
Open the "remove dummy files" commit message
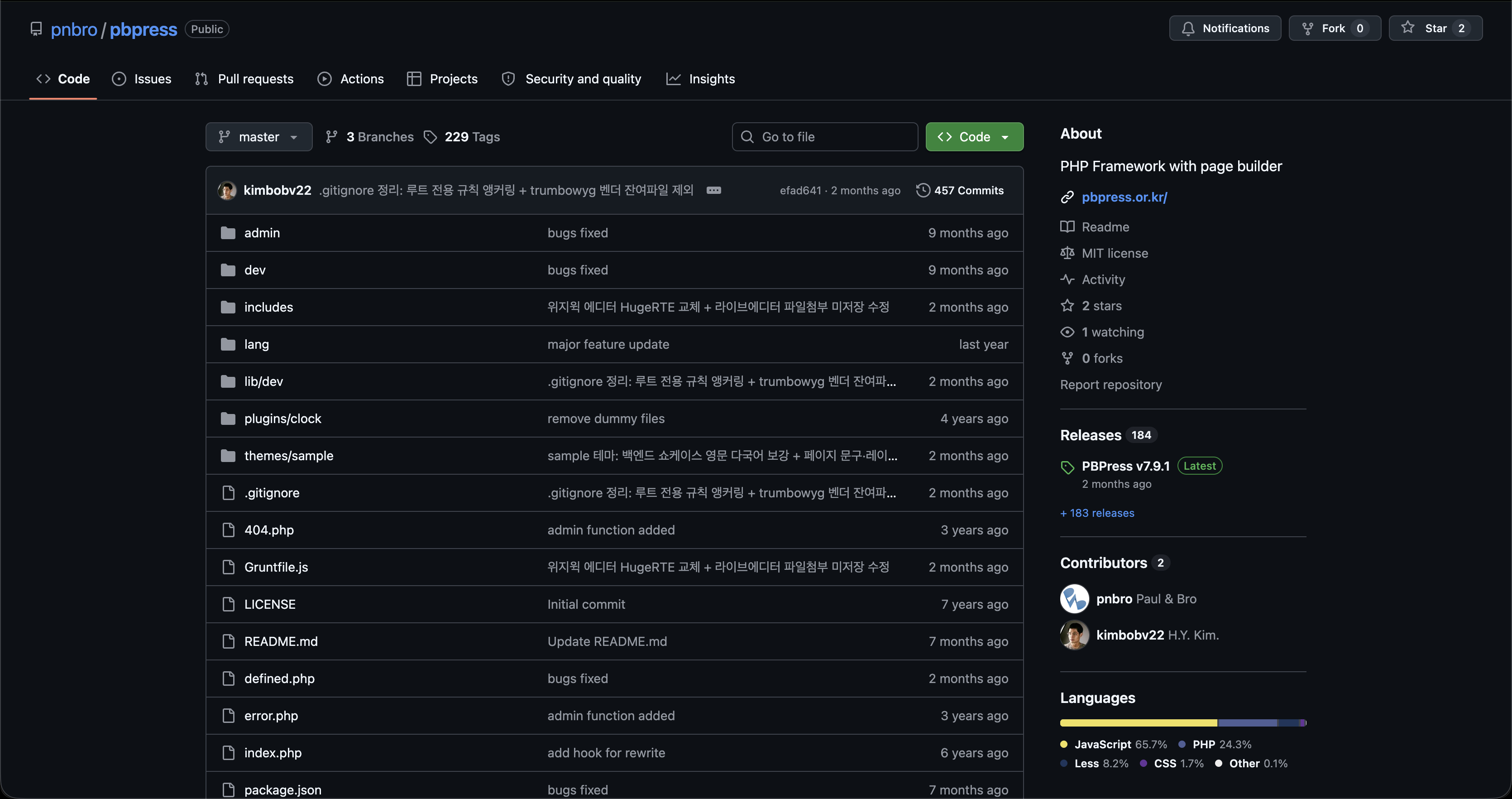point(606,419)
